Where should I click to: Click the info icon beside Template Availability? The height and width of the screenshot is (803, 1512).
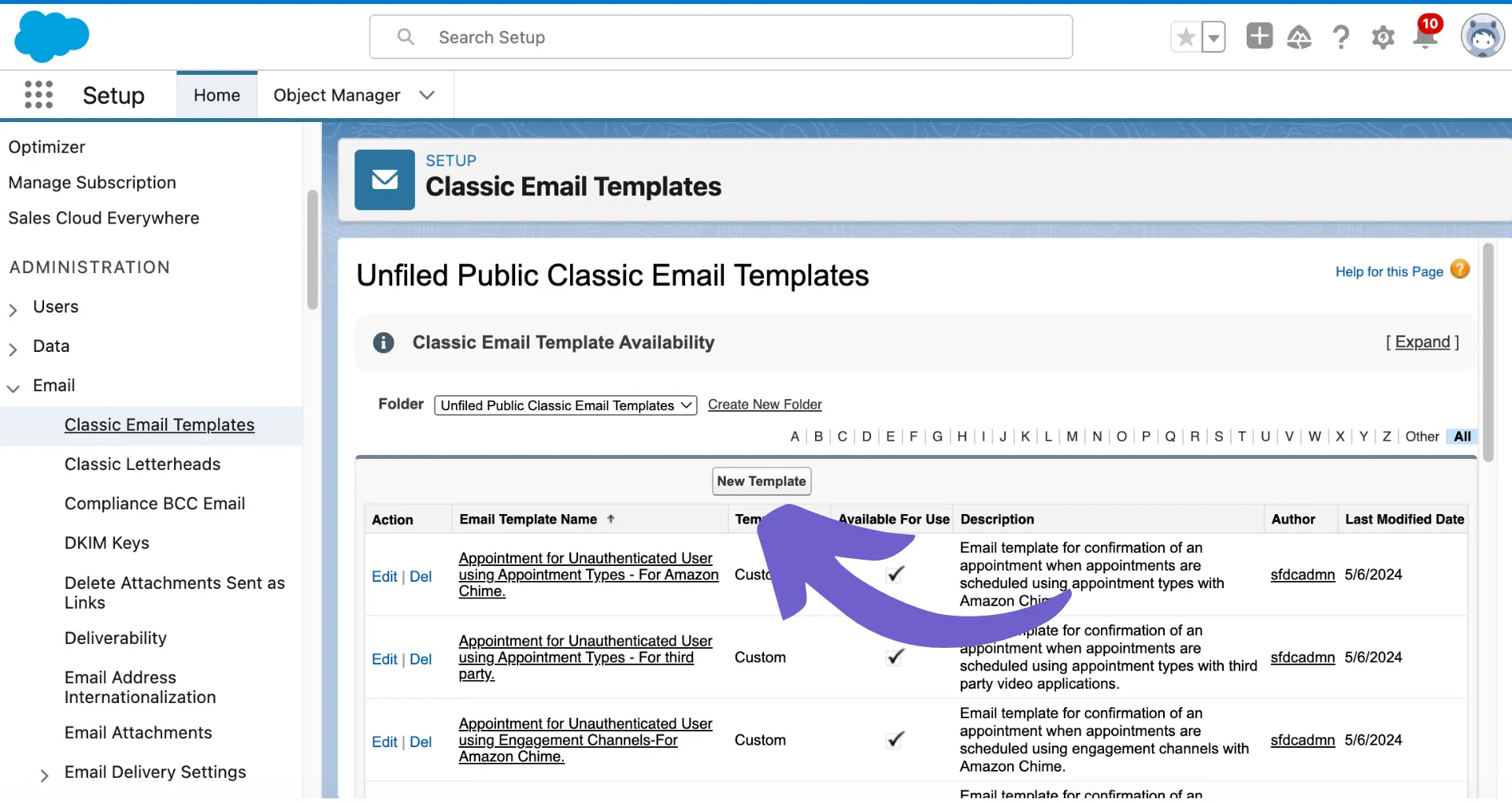(384, 342)
